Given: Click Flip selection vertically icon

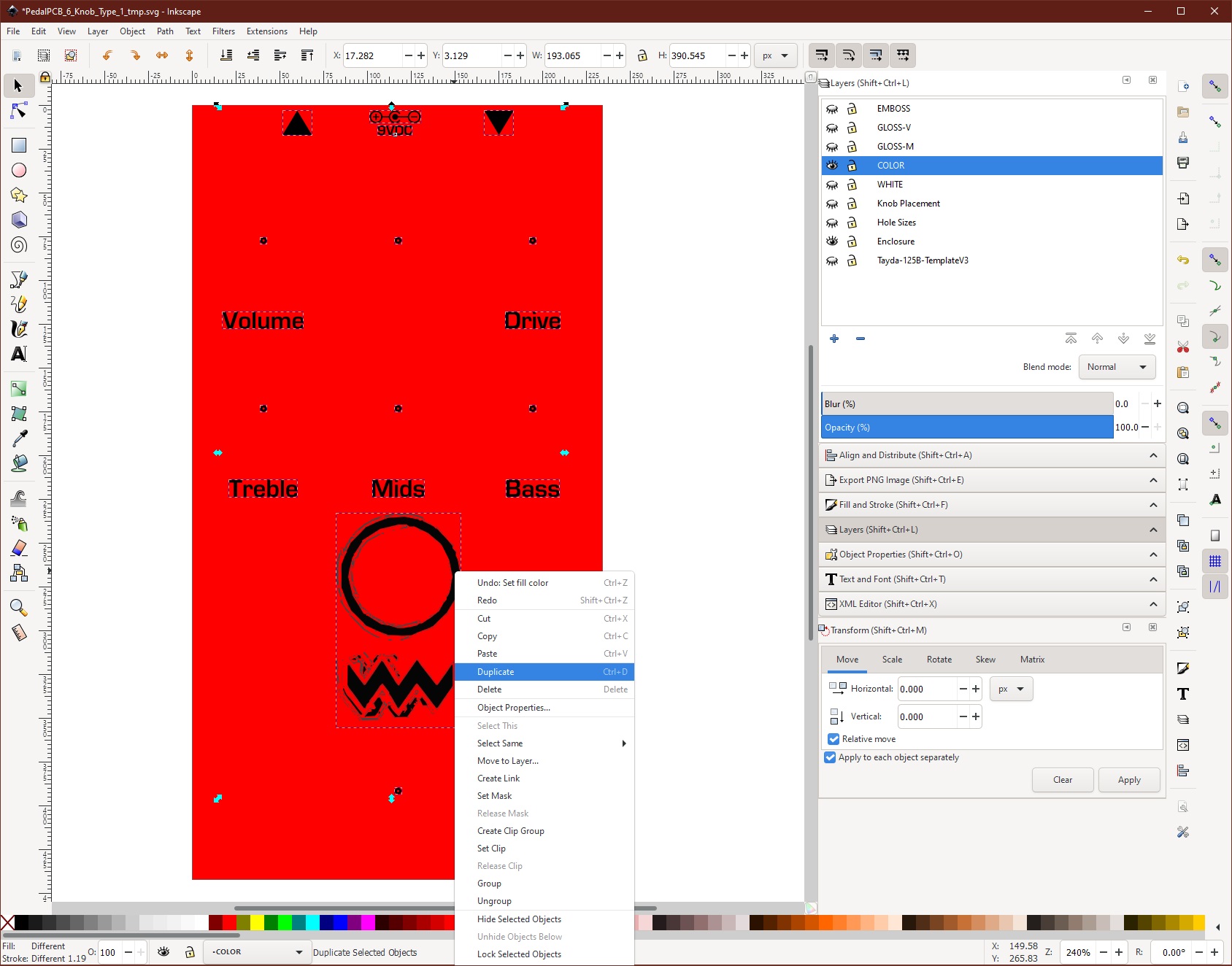Looking at the screenshot, I should (189, 55).
